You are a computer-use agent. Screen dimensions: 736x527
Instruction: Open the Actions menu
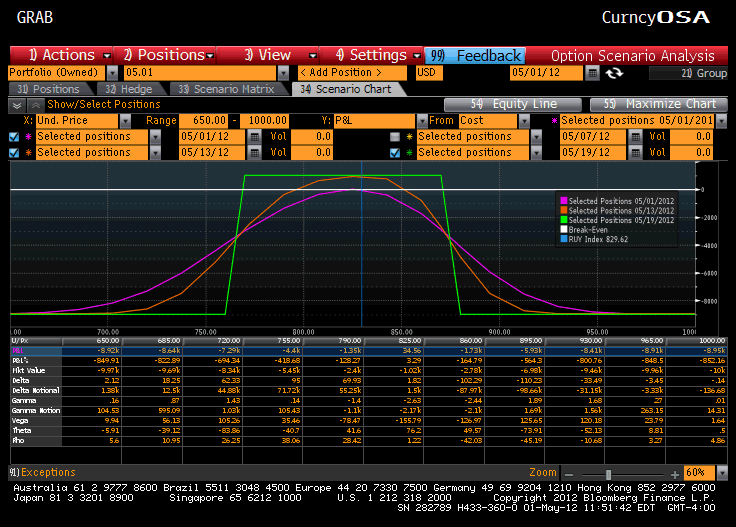60,55
